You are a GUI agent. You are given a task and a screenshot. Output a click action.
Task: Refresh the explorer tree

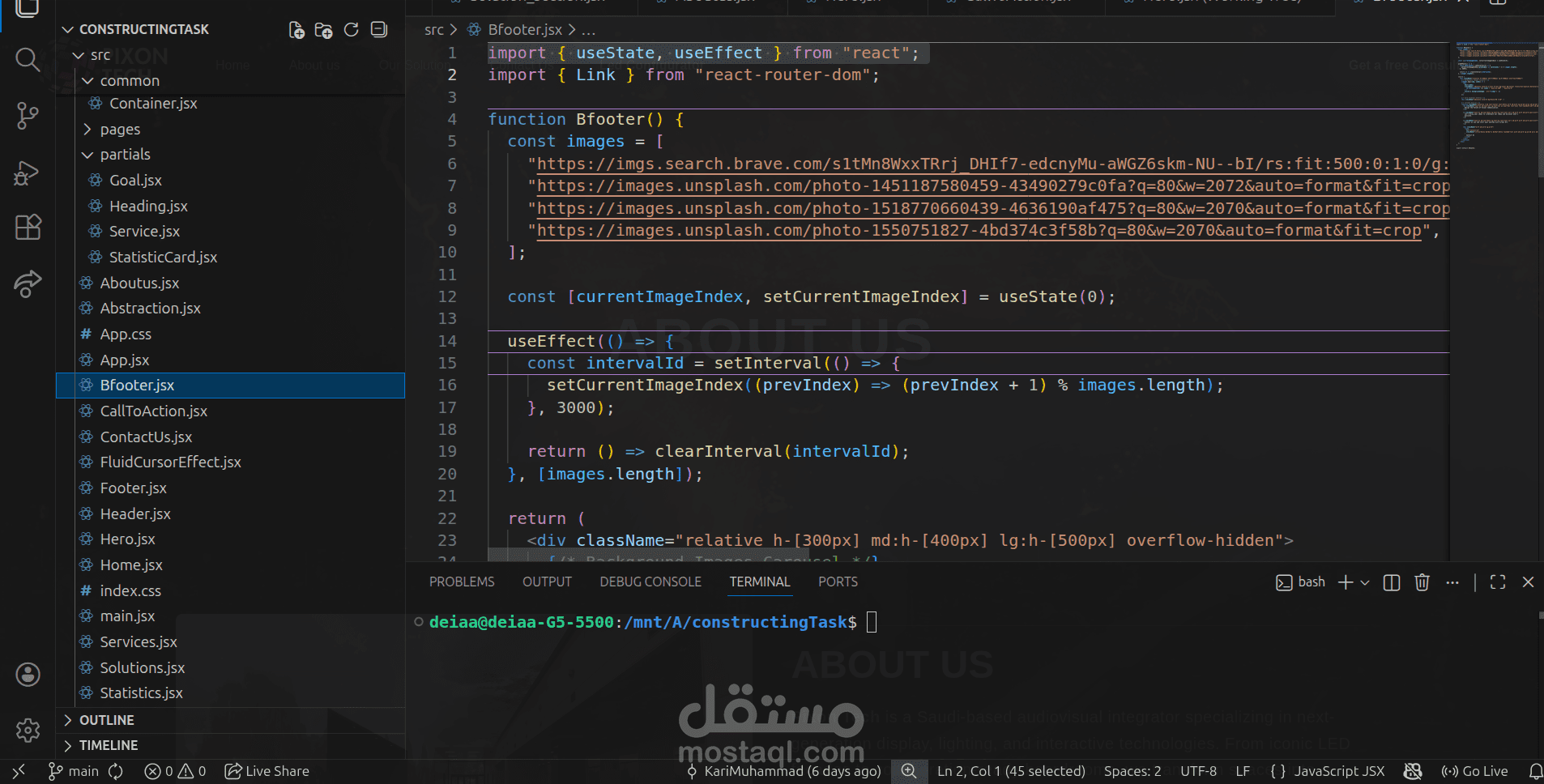351,30
